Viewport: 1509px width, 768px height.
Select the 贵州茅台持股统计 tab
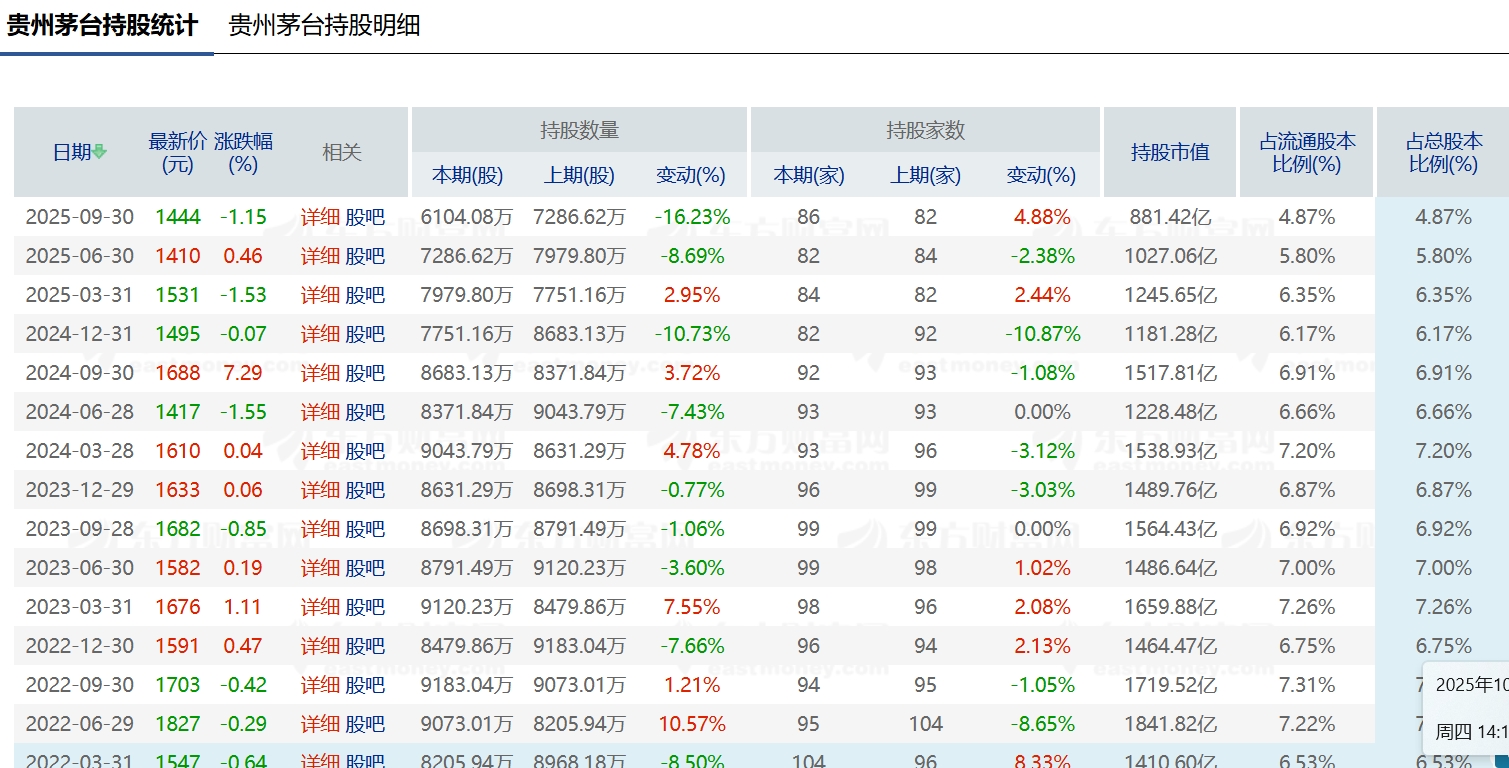point(103,25)
